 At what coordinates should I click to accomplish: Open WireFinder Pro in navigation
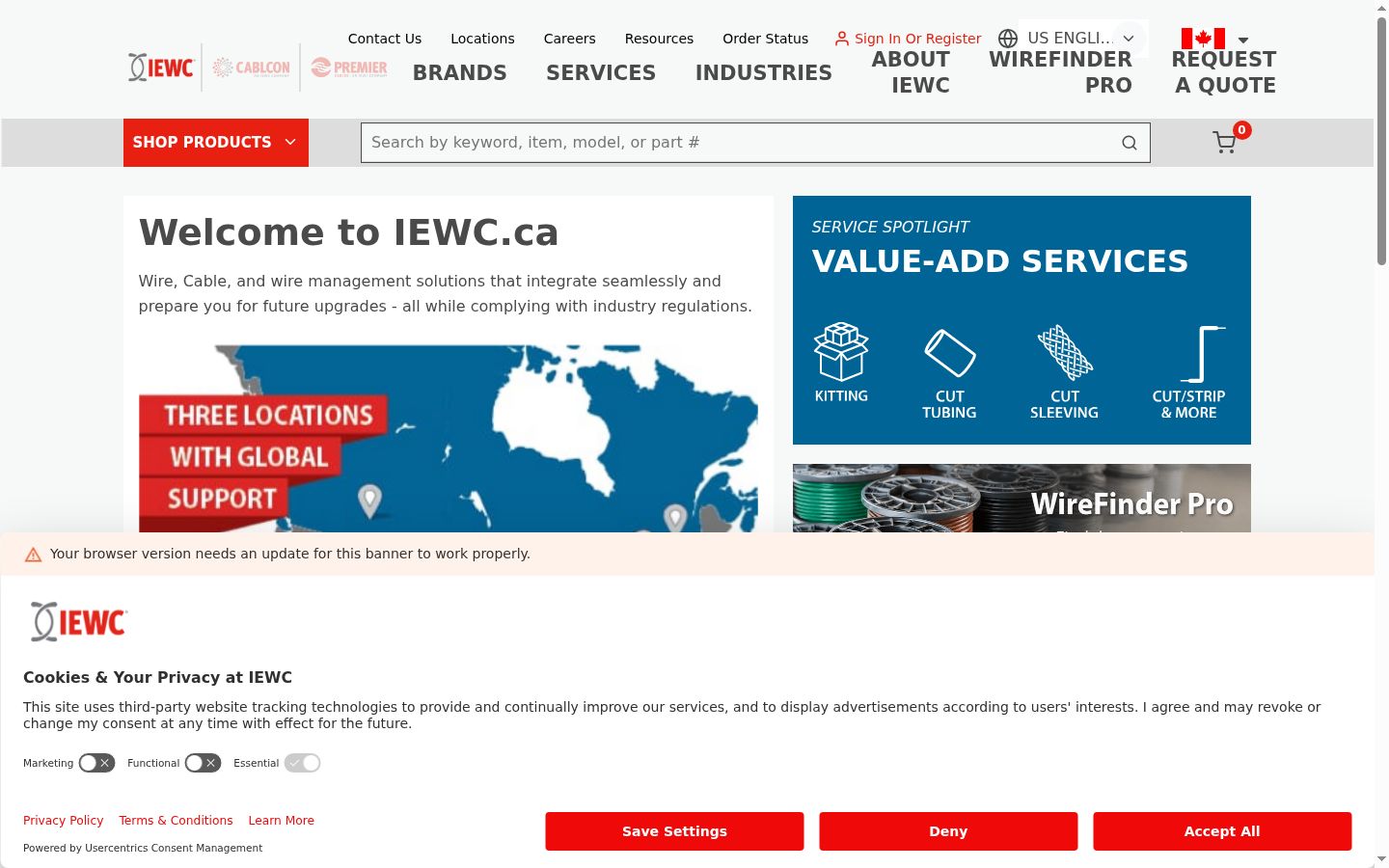(1061, 72)
